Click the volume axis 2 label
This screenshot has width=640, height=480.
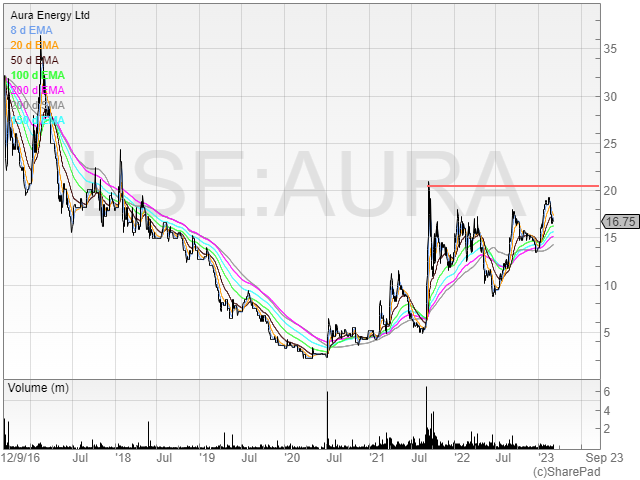(607, 429)
